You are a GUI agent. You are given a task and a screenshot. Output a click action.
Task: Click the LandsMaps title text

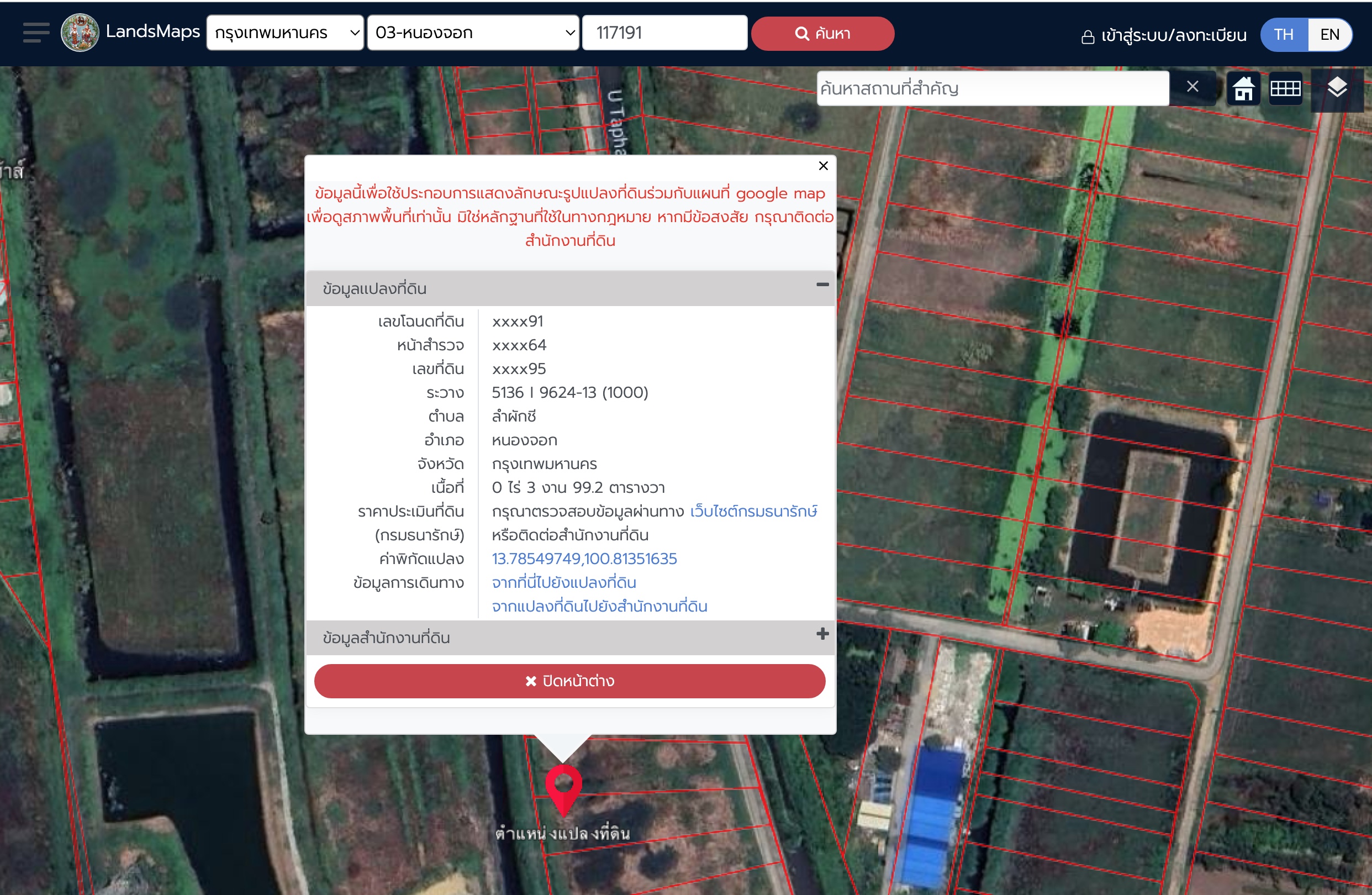[x=153, y=31]
